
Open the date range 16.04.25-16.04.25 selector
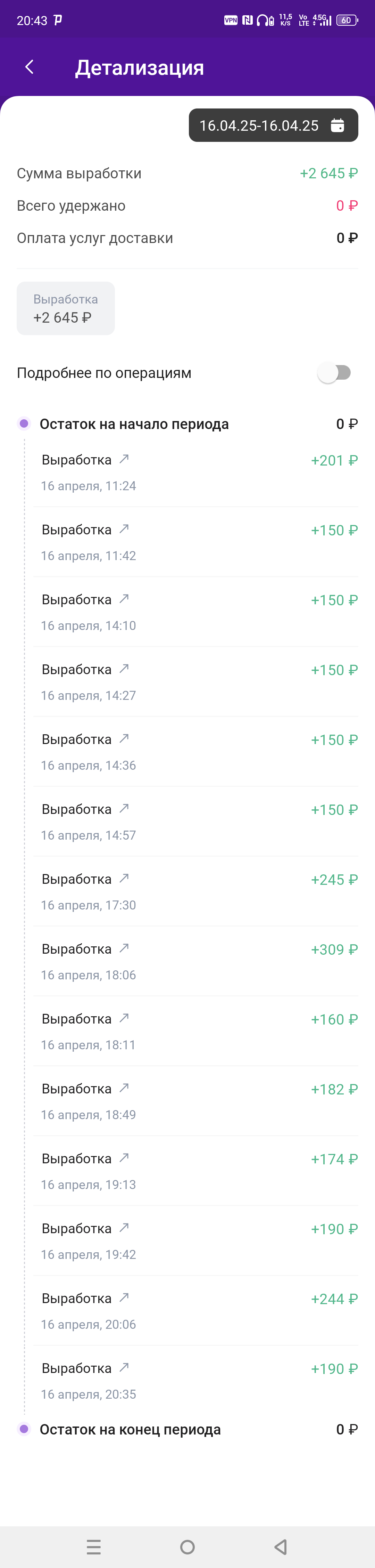tap(274, 126)
